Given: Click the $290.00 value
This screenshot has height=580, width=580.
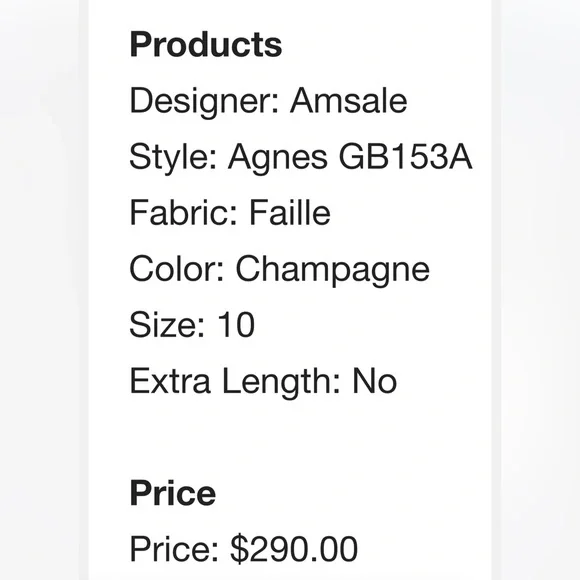Looking at the screenshot, I should [294, 549].
